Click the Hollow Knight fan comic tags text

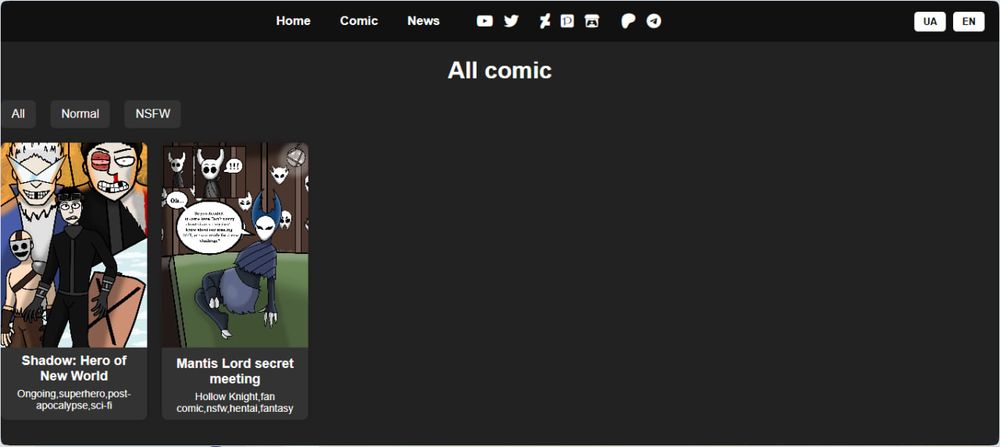click(235, 402)
